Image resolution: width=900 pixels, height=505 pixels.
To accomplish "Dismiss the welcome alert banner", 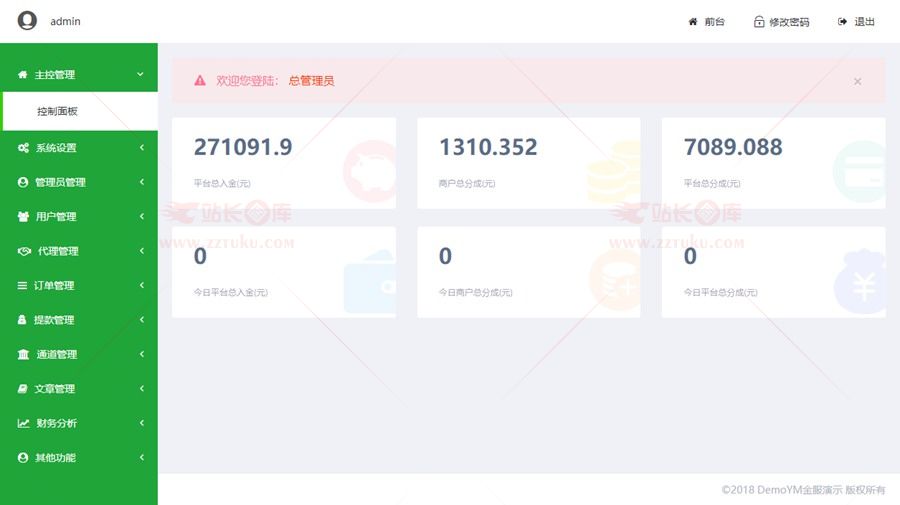I will [x=857, y=81].
